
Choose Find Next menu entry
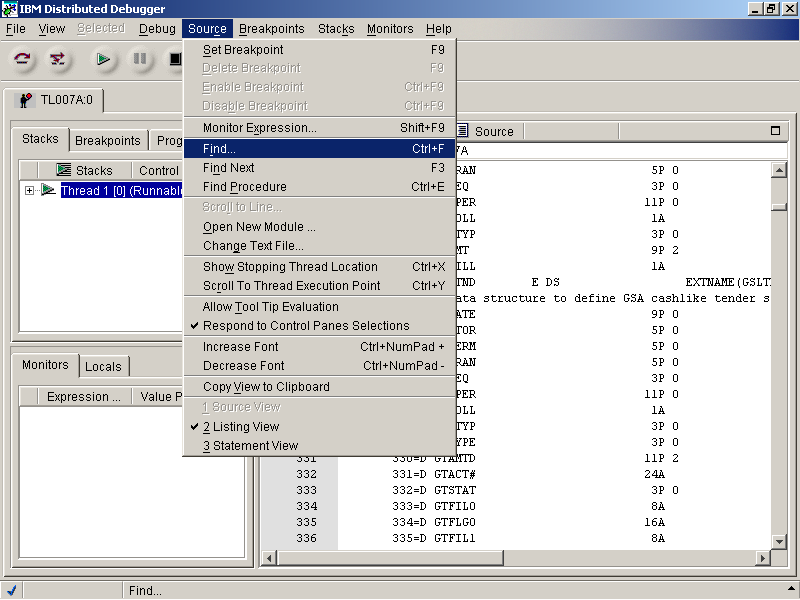pyautogui.click(x=319, y=167)
